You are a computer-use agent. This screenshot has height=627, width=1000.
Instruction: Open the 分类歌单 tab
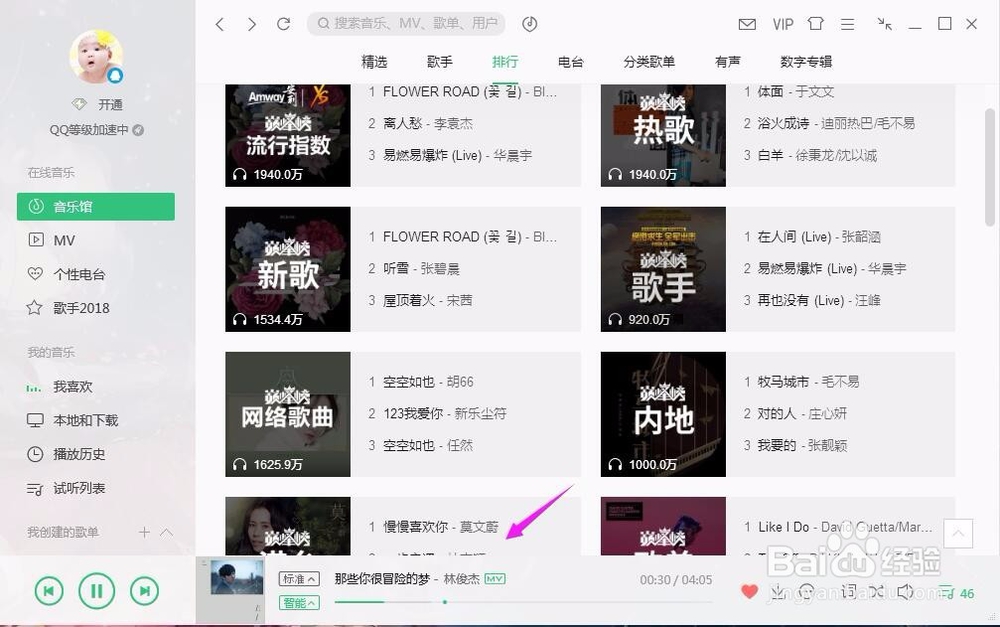[x=649, y=62]
